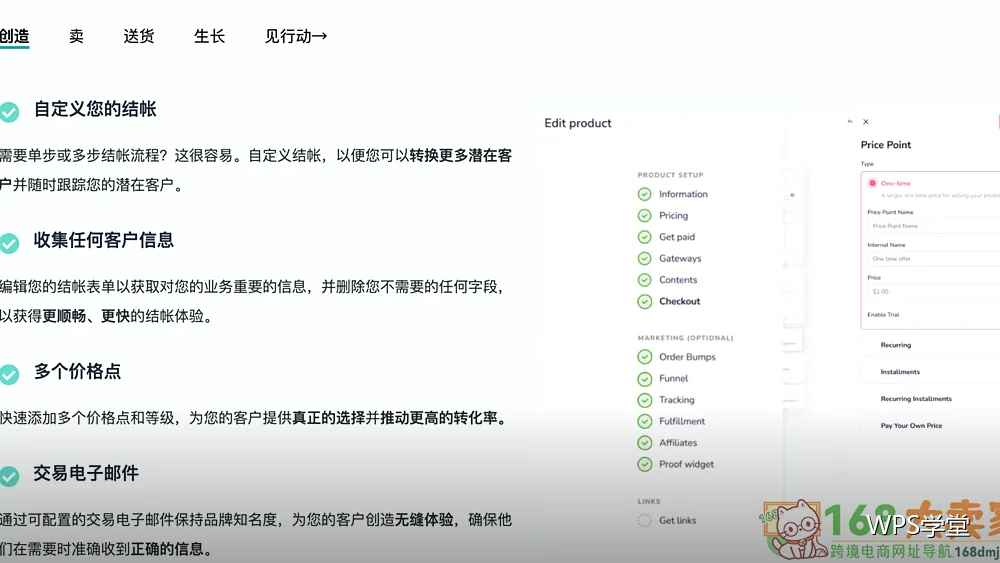Click the 多个价格点 heading
This screenshot has width=1000, height=563.
click(x=77, y=372)
